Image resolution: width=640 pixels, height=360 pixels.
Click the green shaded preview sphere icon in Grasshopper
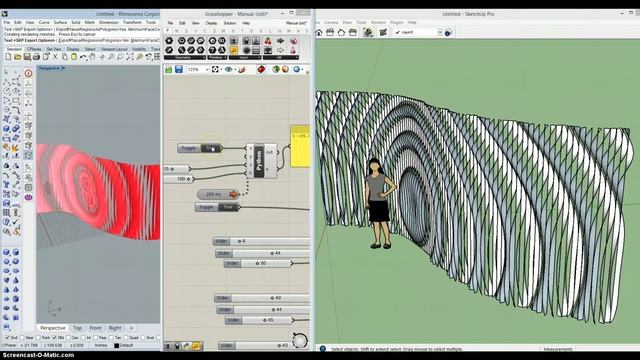276,69
